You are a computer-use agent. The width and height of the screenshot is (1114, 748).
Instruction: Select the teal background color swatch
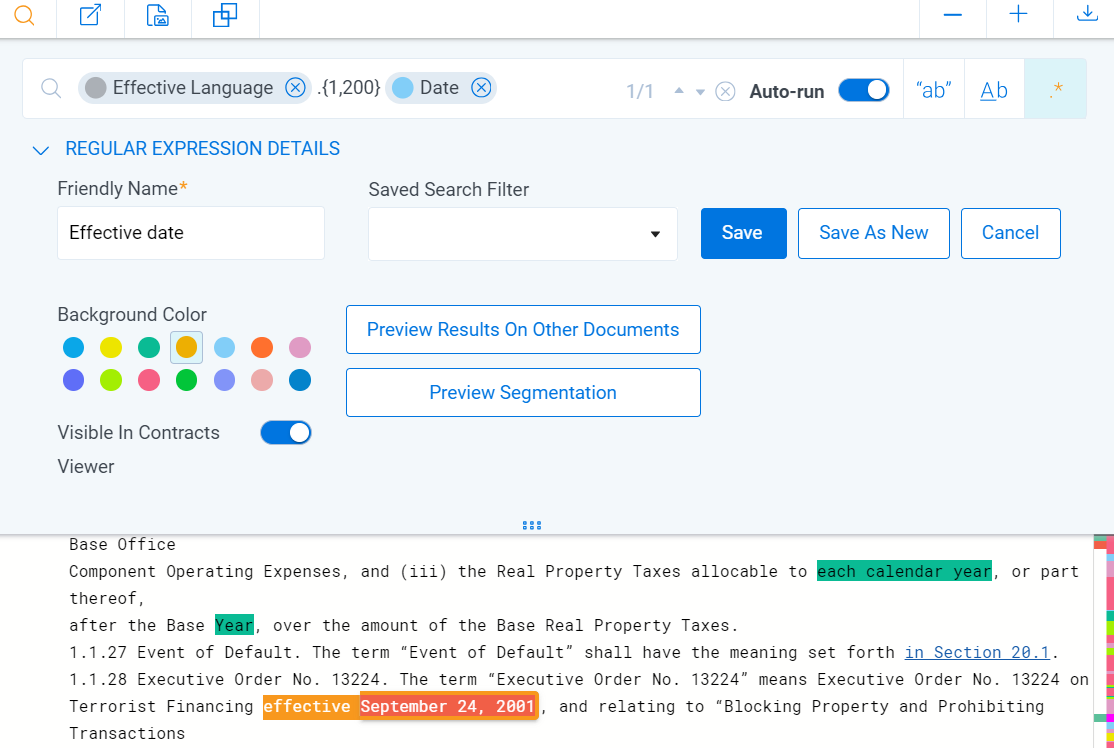[x=148, y=347]
